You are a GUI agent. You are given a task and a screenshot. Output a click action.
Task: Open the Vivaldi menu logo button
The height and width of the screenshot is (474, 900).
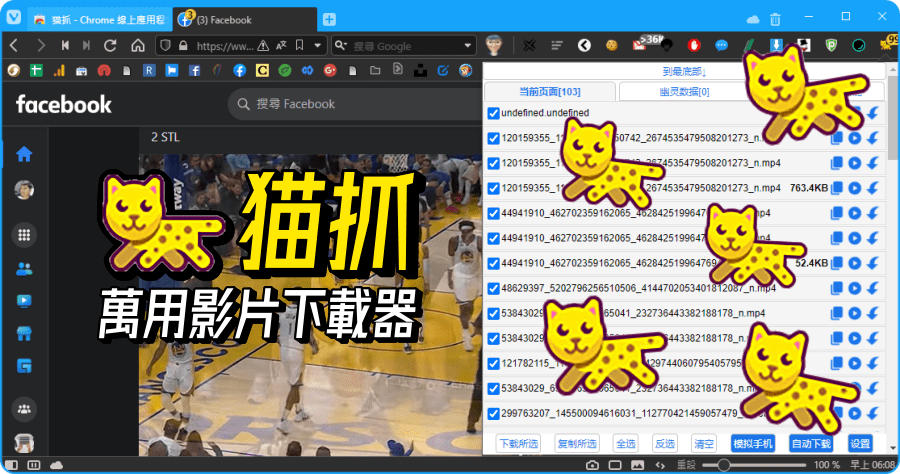pyautogui.click(x=14, y=18)
